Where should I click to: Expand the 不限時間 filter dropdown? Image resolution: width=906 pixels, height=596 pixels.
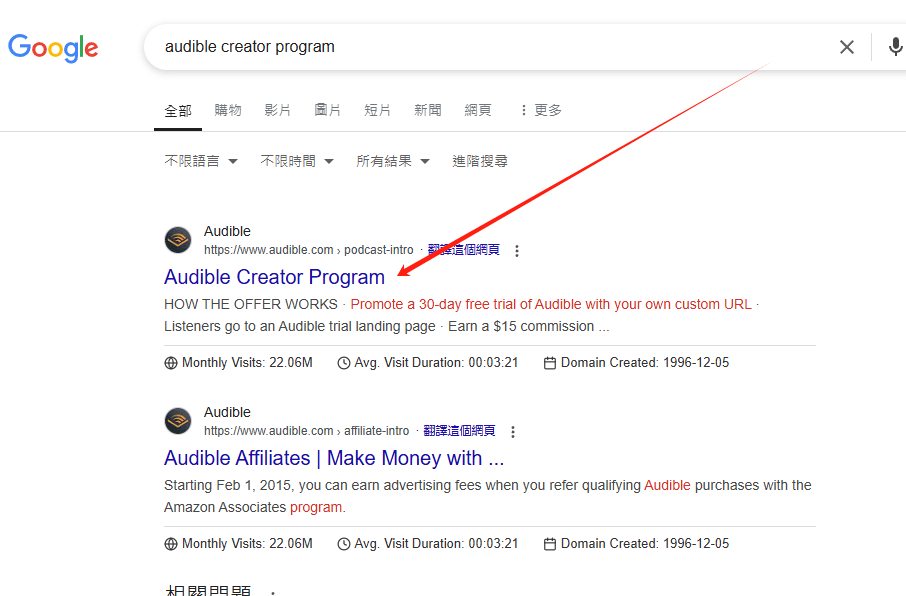[297, 161]
